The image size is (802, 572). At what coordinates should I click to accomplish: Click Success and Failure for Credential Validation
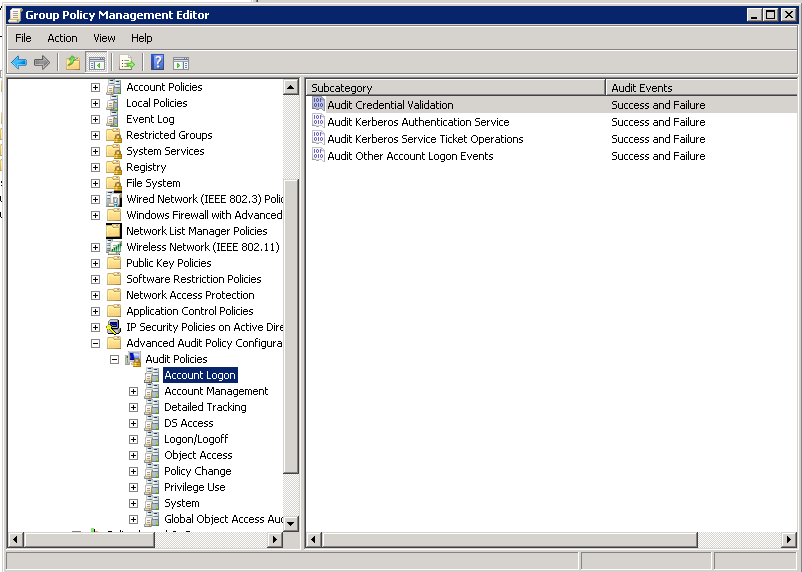[x=658, y=105]
